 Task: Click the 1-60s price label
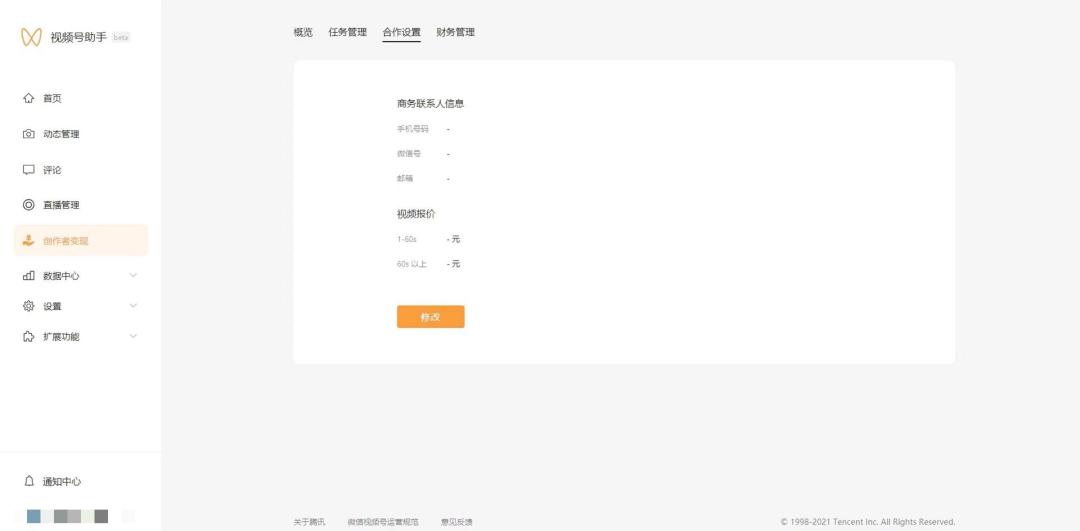pos(406,239)
